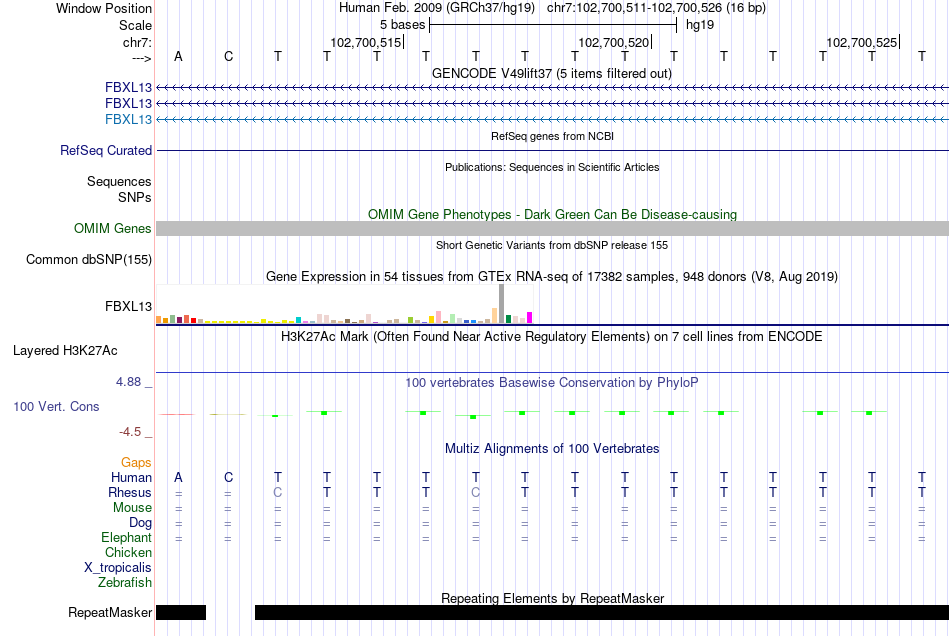This screenshot has width=950, height=636.
Task: Click the Mouse species label
Action: [132, 508]
